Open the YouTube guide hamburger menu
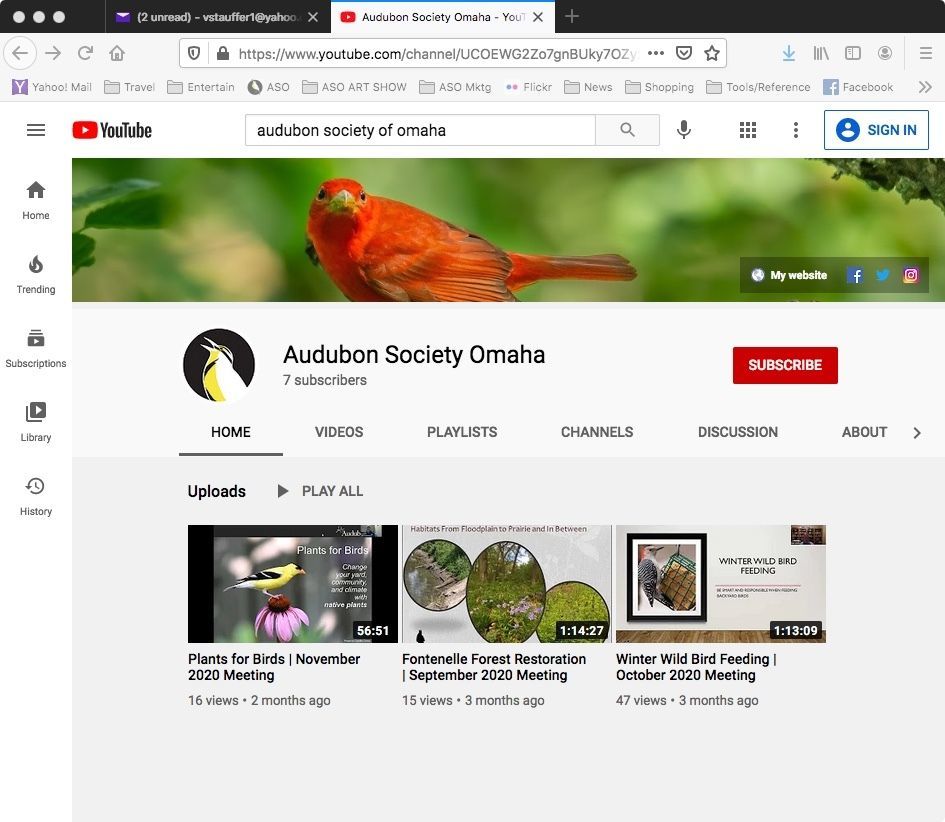945x822 pixels. 36,130
